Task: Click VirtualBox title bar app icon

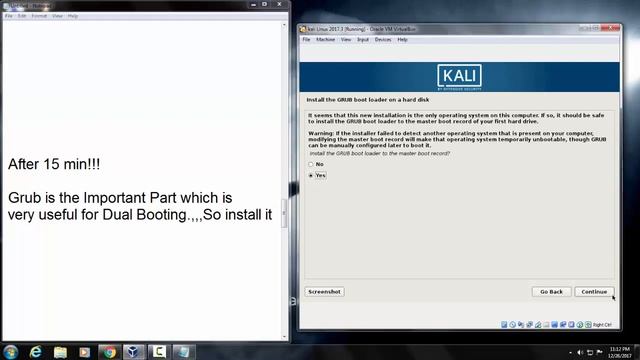Action: click(x=303, y=29)
